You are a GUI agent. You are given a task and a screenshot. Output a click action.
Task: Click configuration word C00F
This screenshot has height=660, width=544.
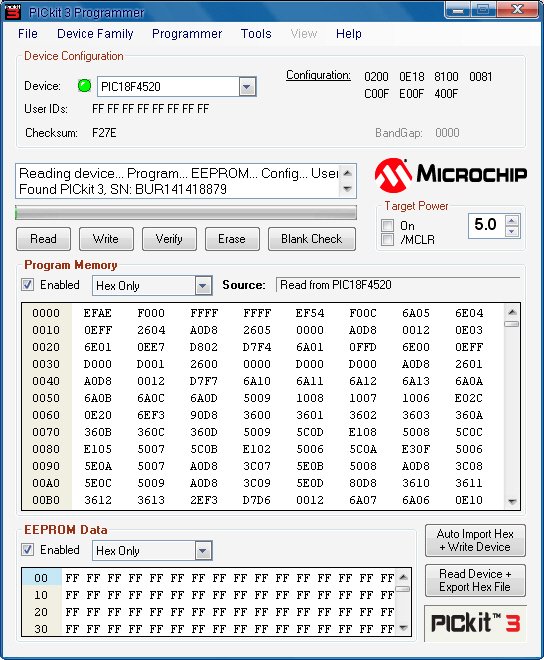pos(376,93)
